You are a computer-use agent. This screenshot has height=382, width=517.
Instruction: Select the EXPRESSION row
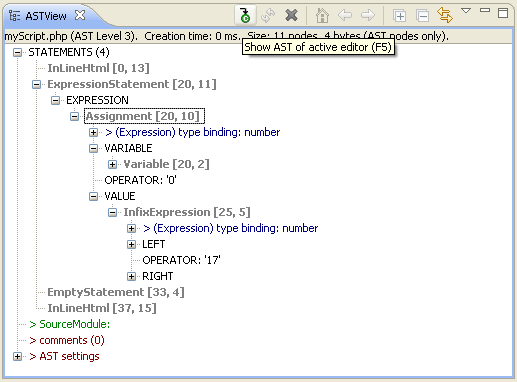(x=97, y=100)
